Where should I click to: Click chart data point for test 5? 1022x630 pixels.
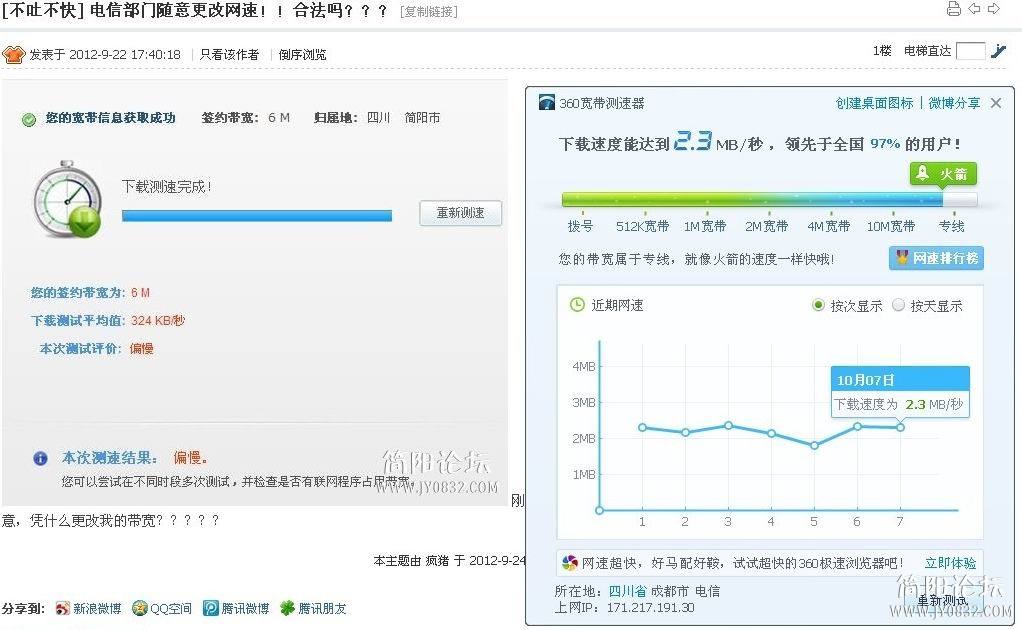coord(814,446)
